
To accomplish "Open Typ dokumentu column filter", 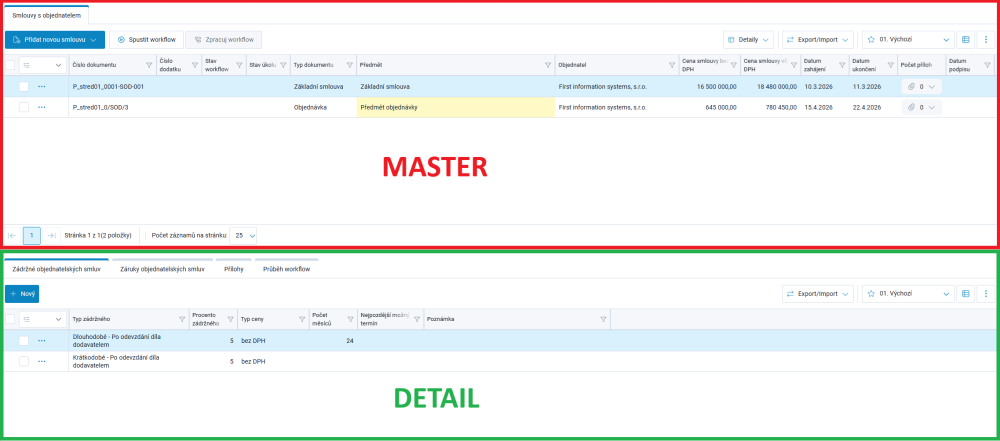I will pos(349,65).
